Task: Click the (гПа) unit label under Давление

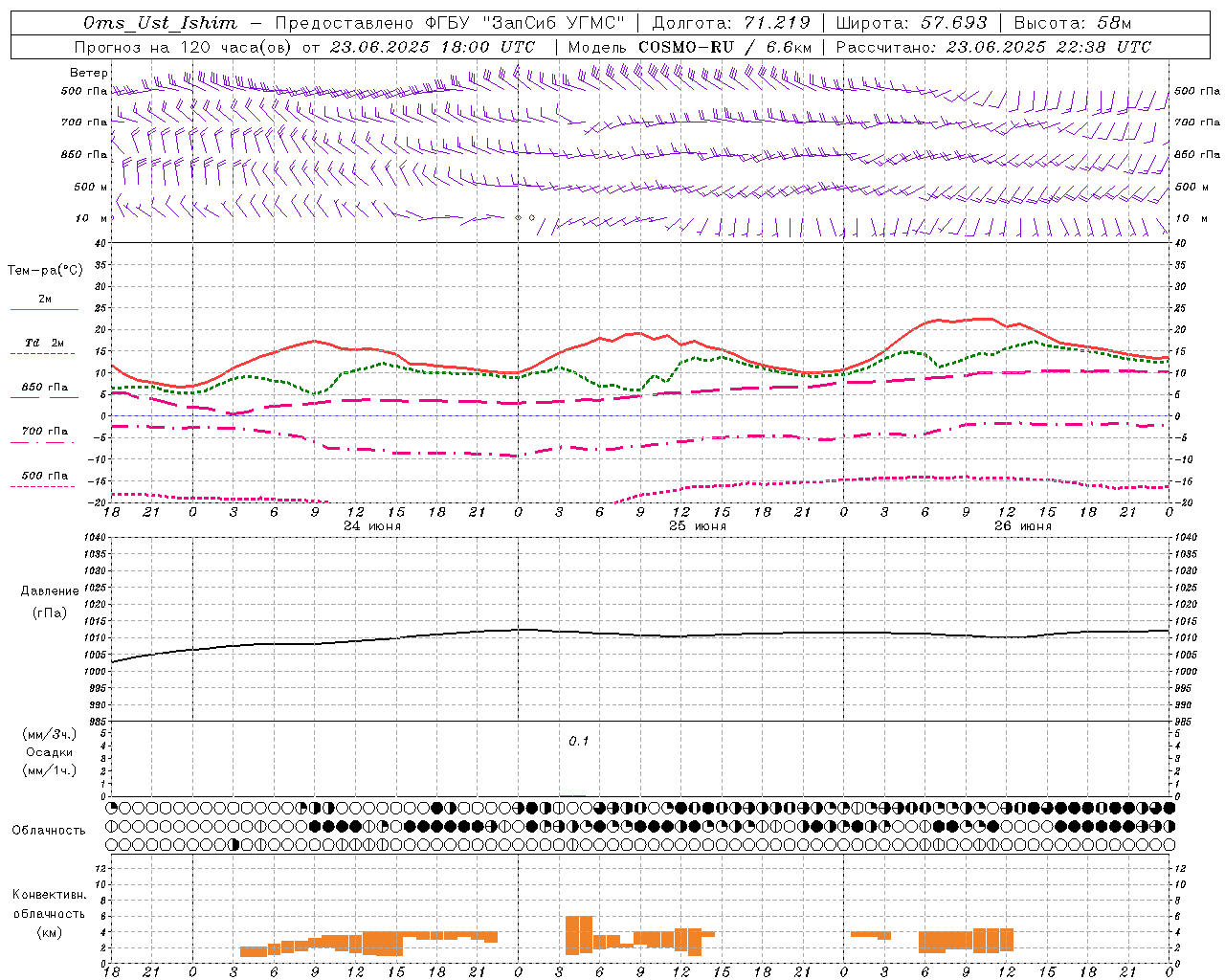Action: 50,613
